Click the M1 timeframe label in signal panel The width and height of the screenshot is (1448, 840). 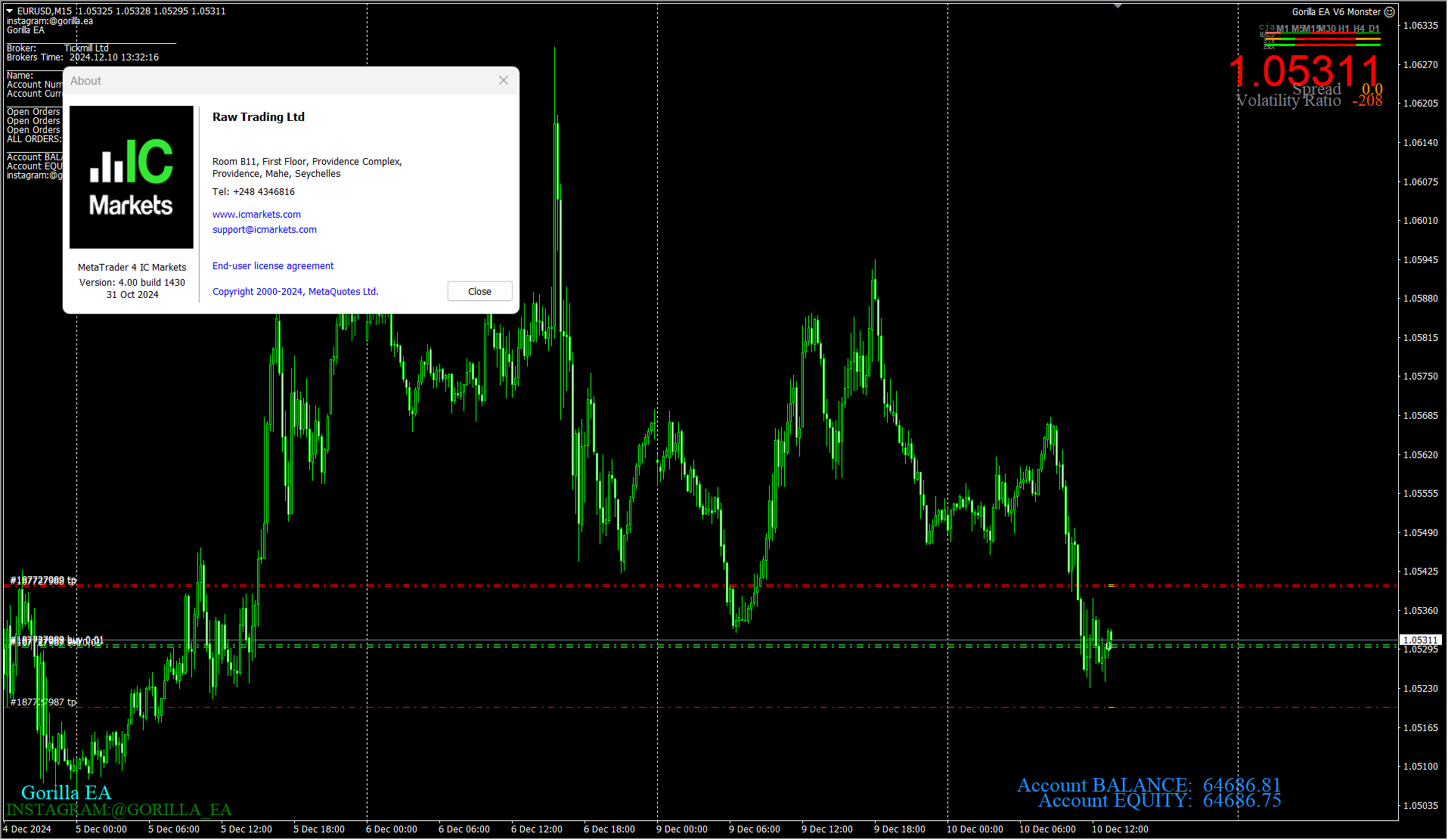click(x=1282, y=29)
